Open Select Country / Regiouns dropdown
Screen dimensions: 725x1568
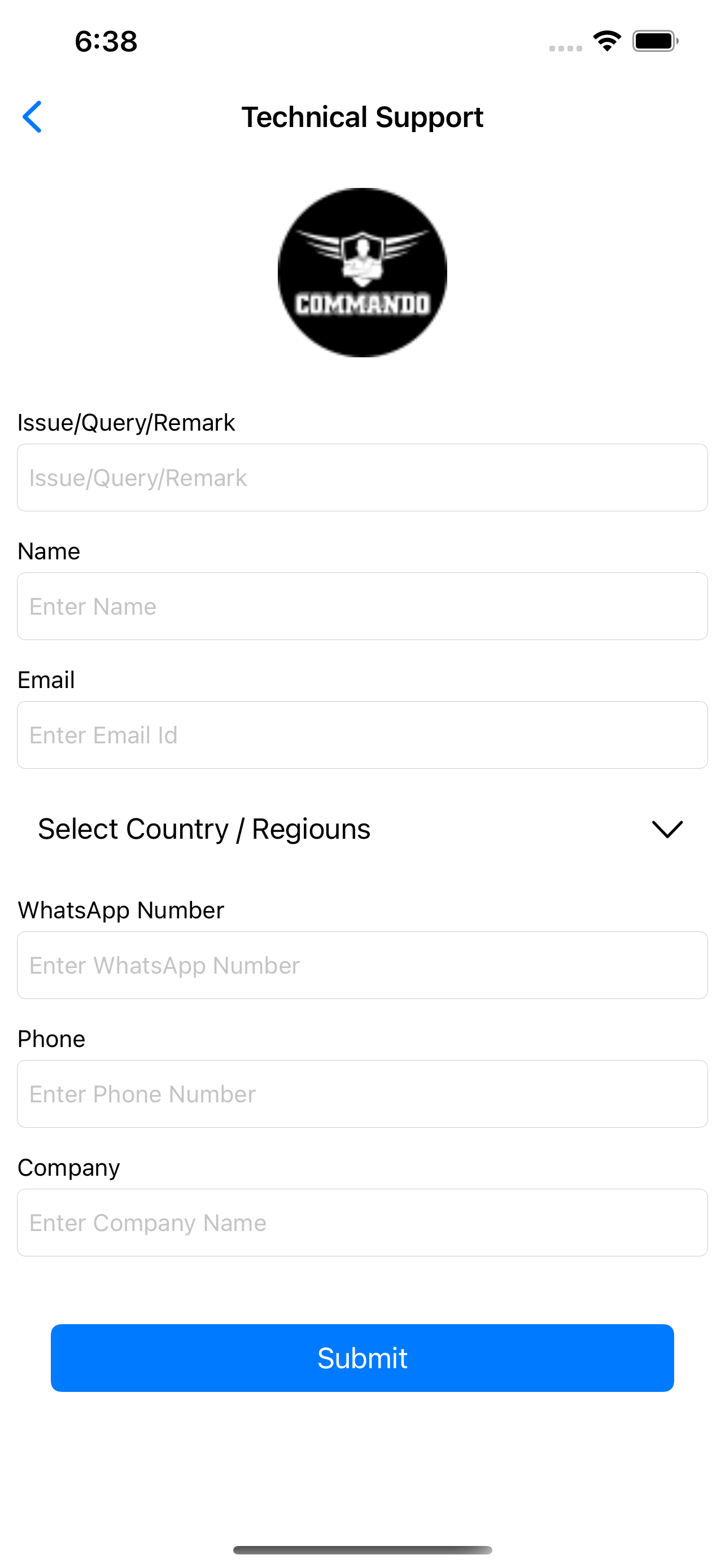(x=362, y=829)
